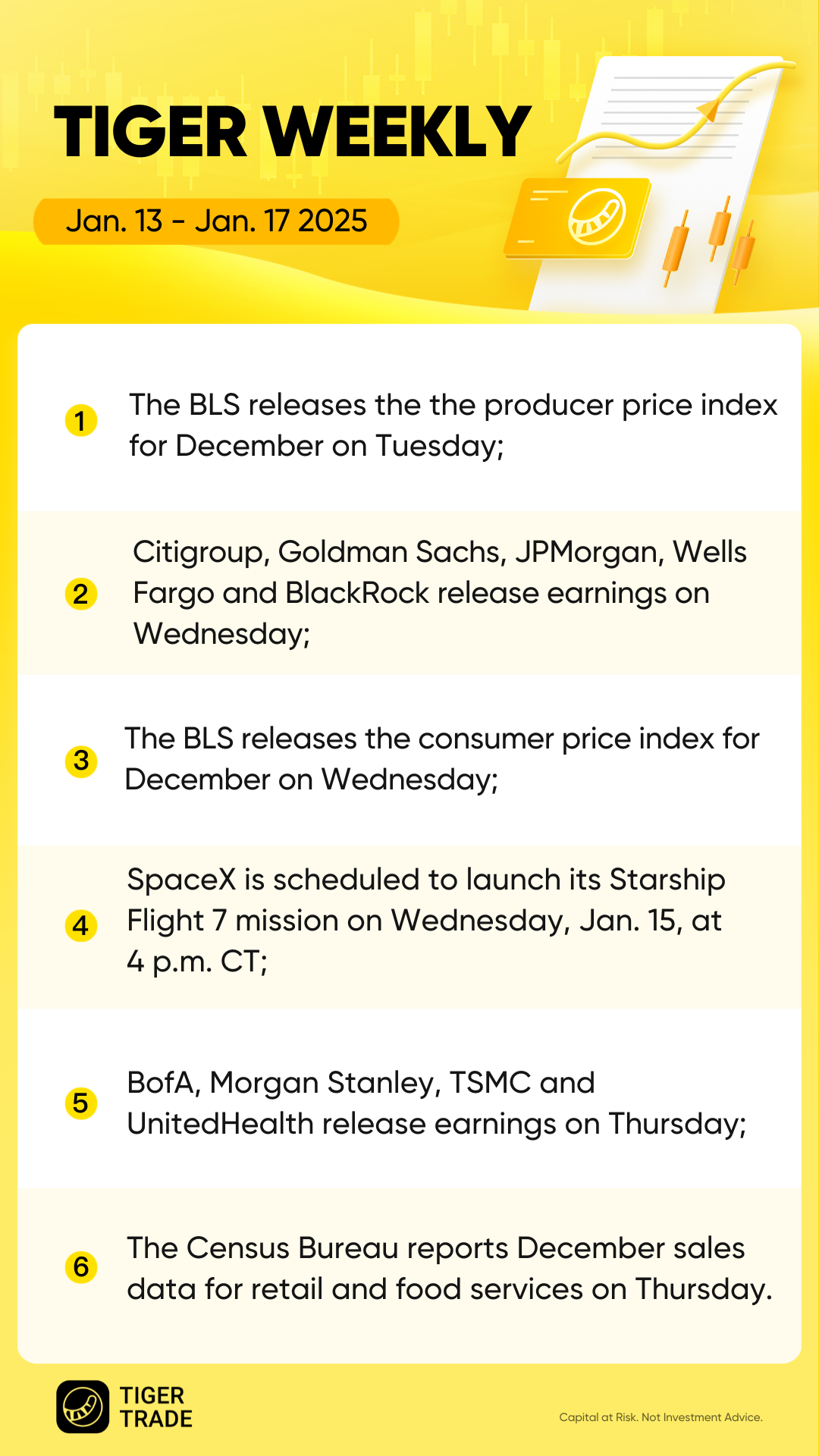Click the yellow number 1 badge
Viewport: 819px width, 1456px height.
coord(81,421)
